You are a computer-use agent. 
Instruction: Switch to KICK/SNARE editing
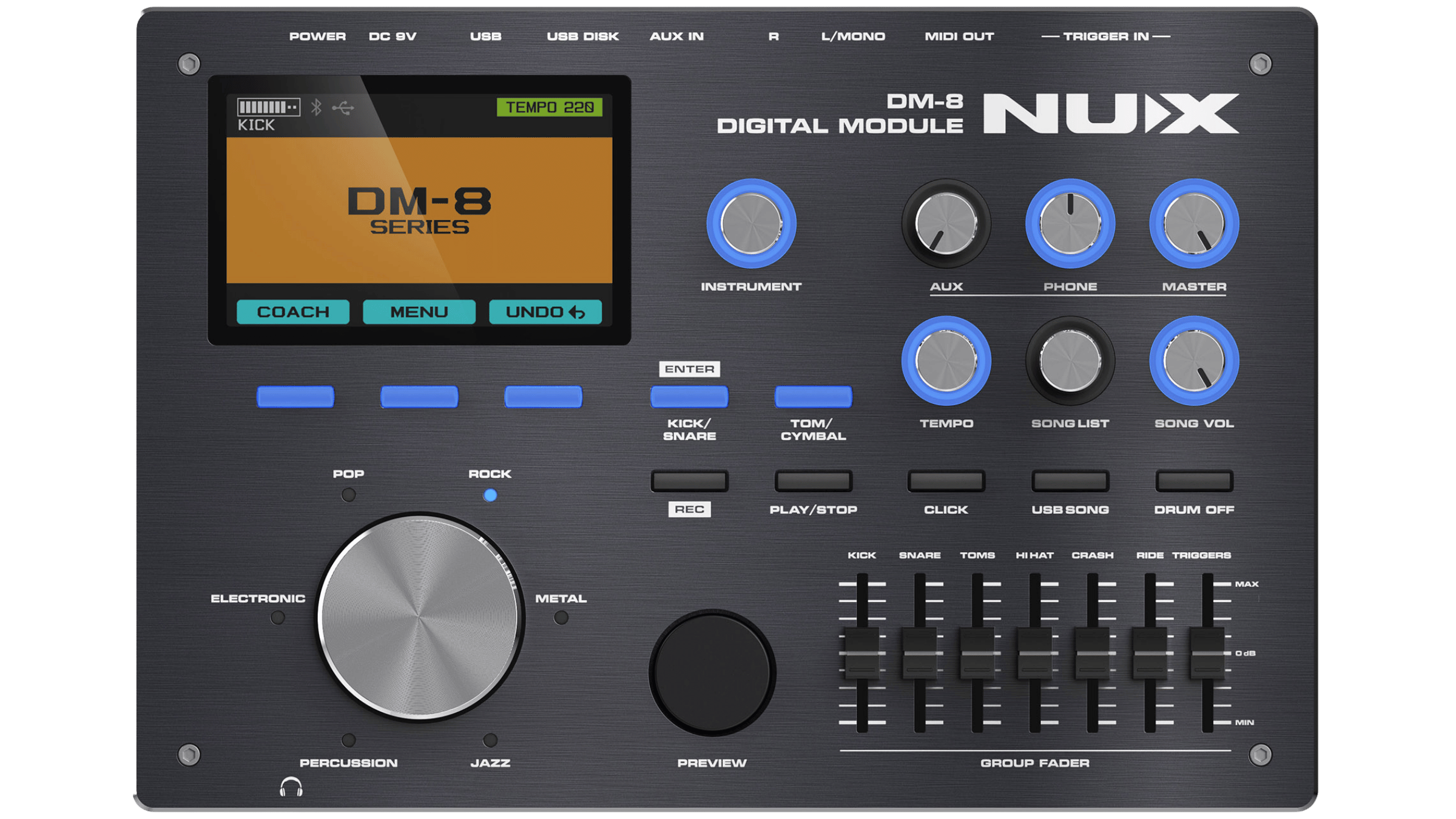689,396
